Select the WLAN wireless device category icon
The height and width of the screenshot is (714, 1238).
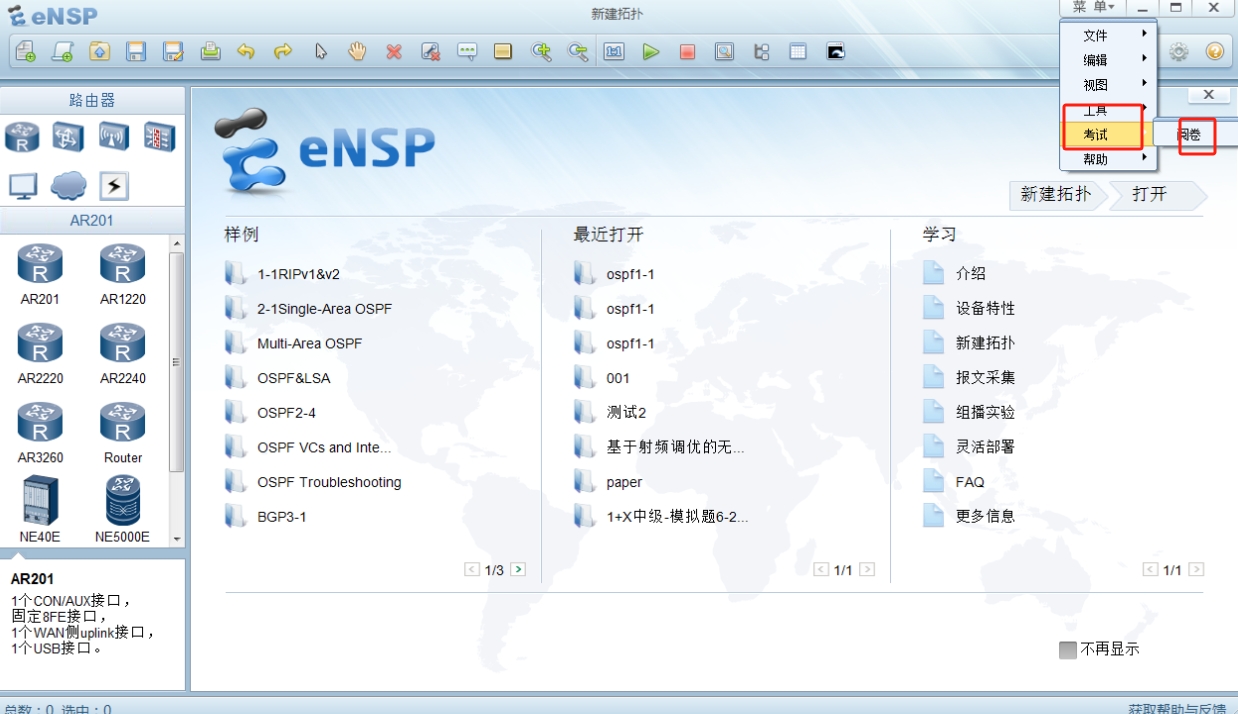(x=113, y=136)
